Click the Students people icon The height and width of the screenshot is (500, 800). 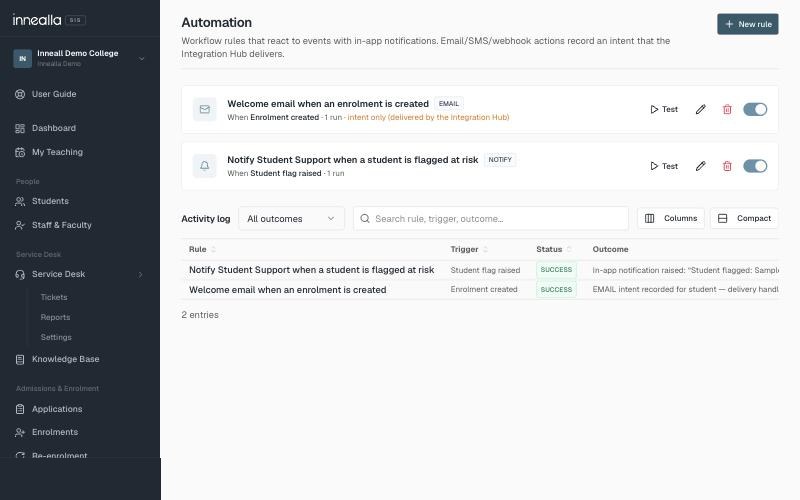(20, 201)
